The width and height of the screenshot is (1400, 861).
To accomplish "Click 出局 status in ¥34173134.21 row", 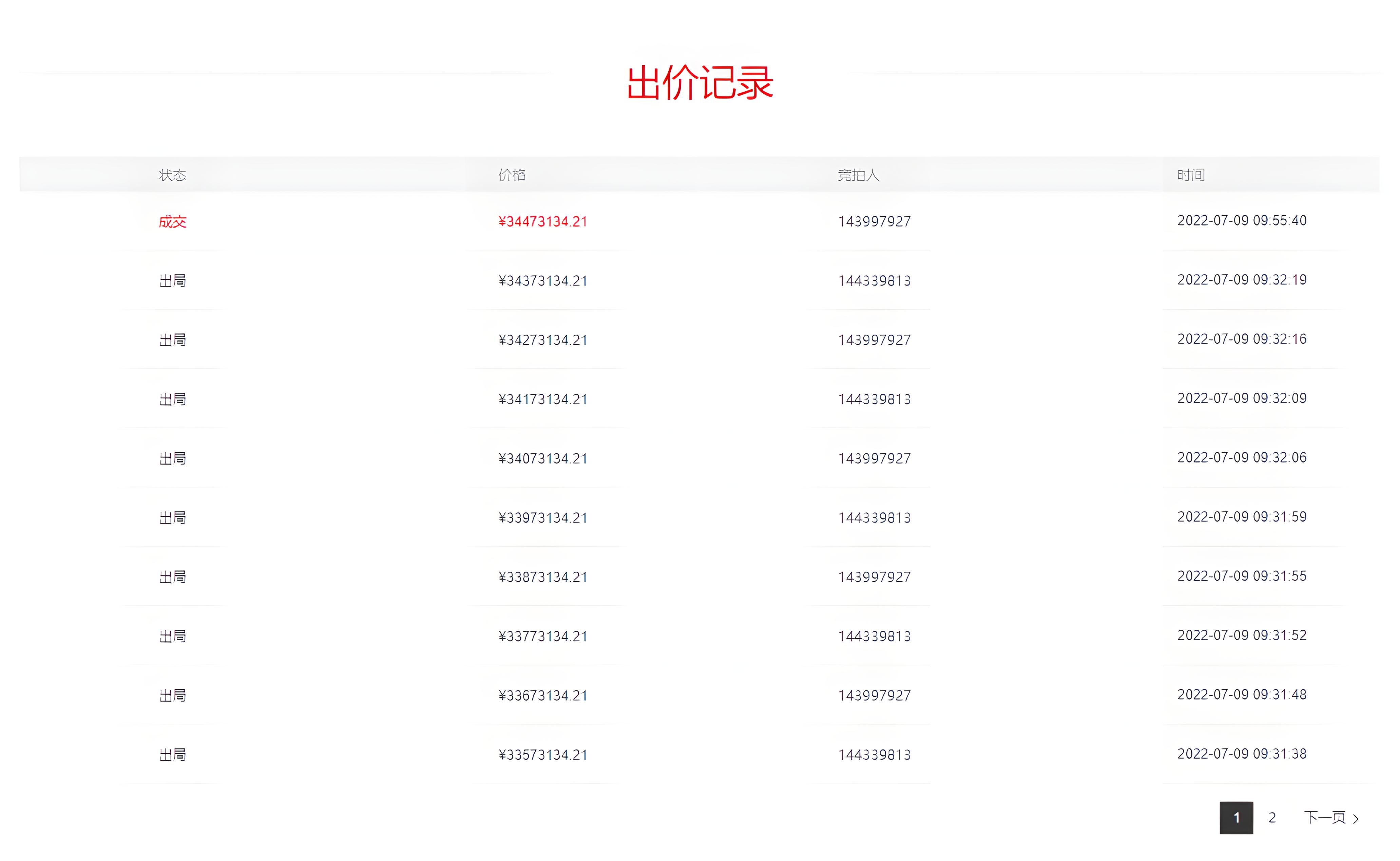I will (173, 399).
